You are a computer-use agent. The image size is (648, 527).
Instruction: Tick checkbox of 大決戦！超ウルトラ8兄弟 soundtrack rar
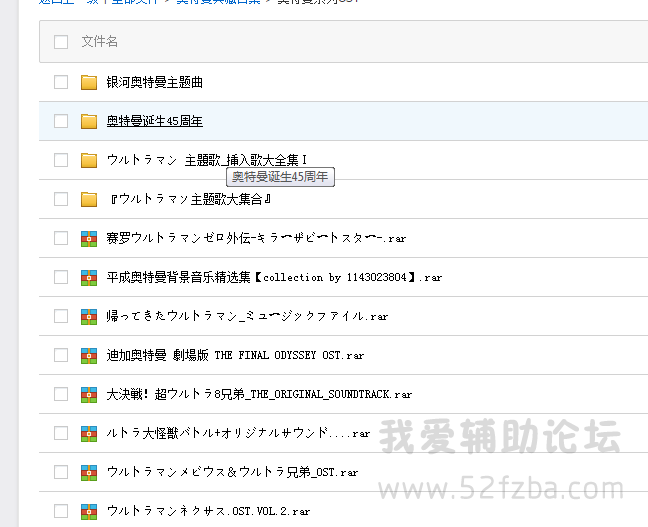tap(61, 394)
